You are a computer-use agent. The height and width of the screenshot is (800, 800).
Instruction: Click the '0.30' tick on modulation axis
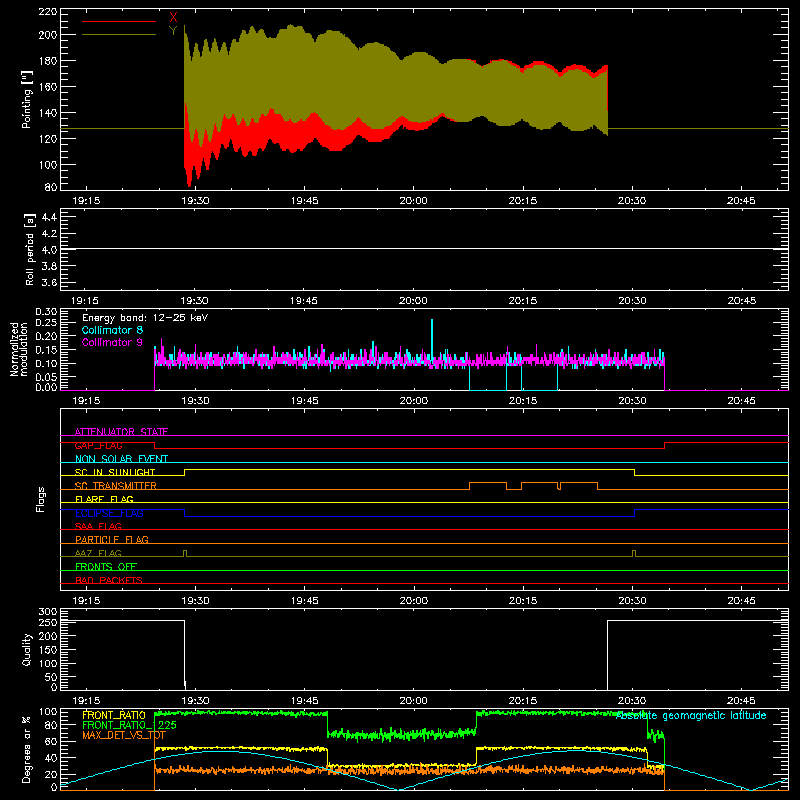pyautogui.click(x=46, y=312)
